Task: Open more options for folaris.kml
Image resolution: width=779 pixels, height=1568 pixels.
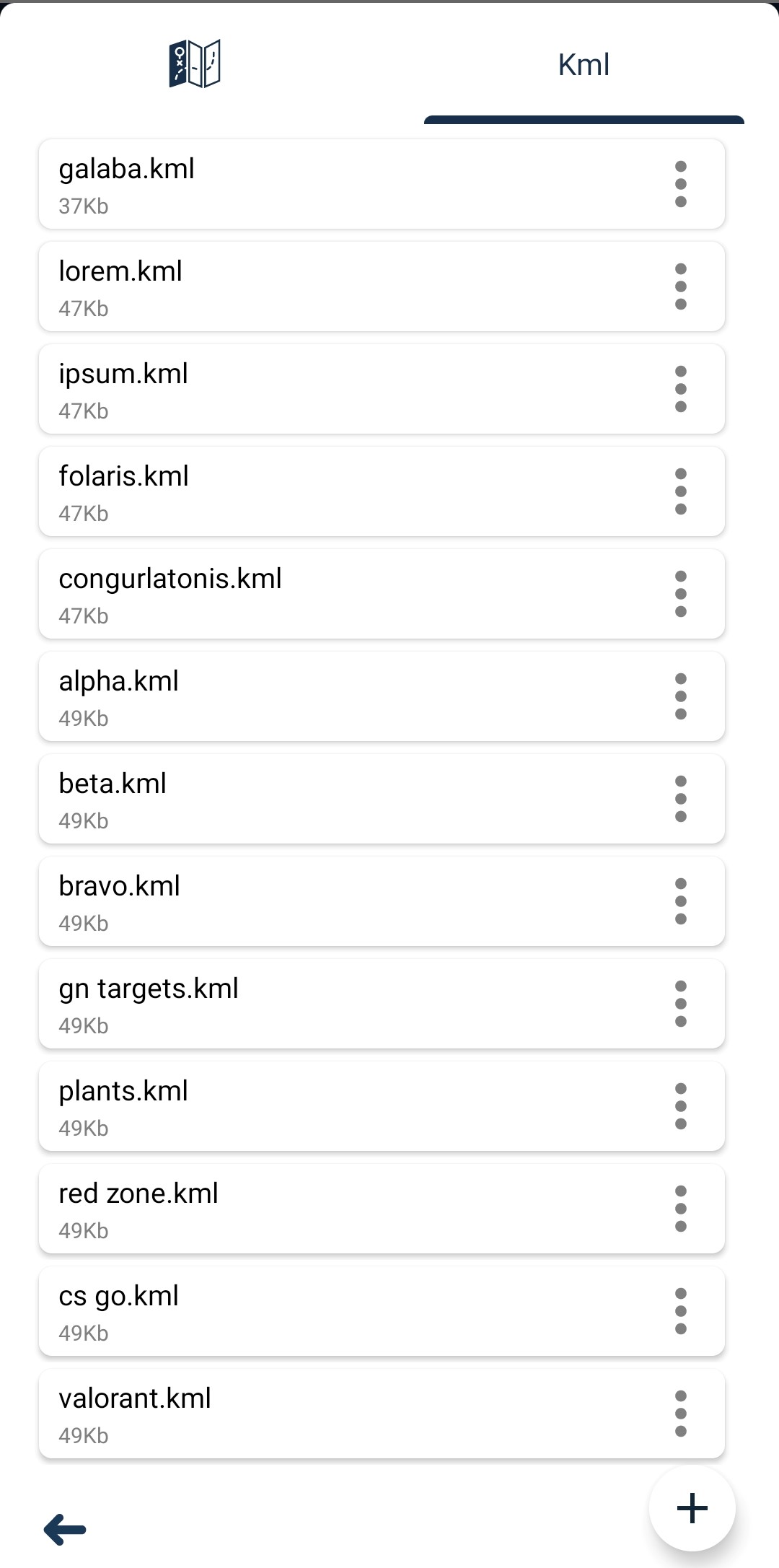Action: pos(680,491)
